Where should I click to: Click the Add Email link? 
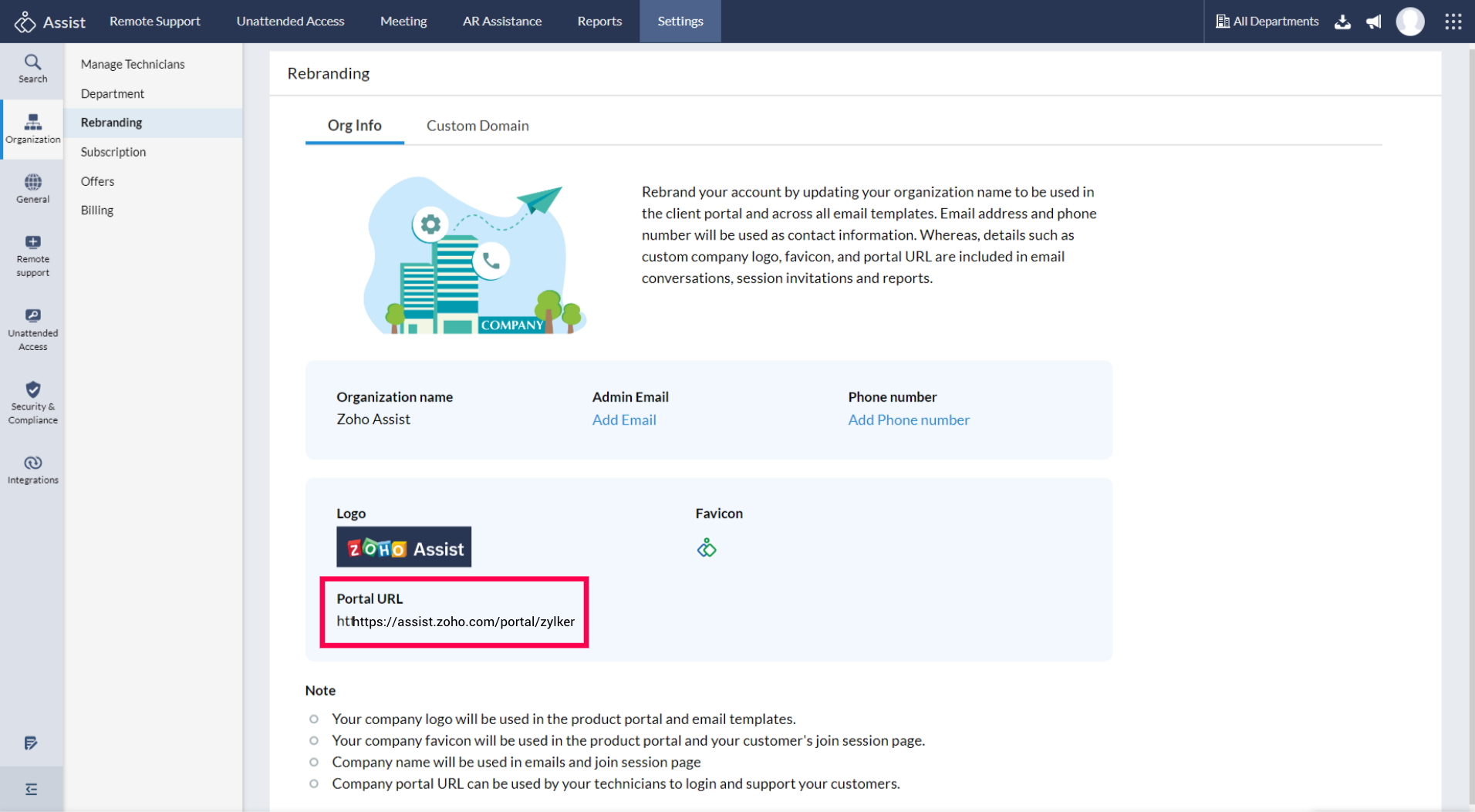tap(624, 419)
